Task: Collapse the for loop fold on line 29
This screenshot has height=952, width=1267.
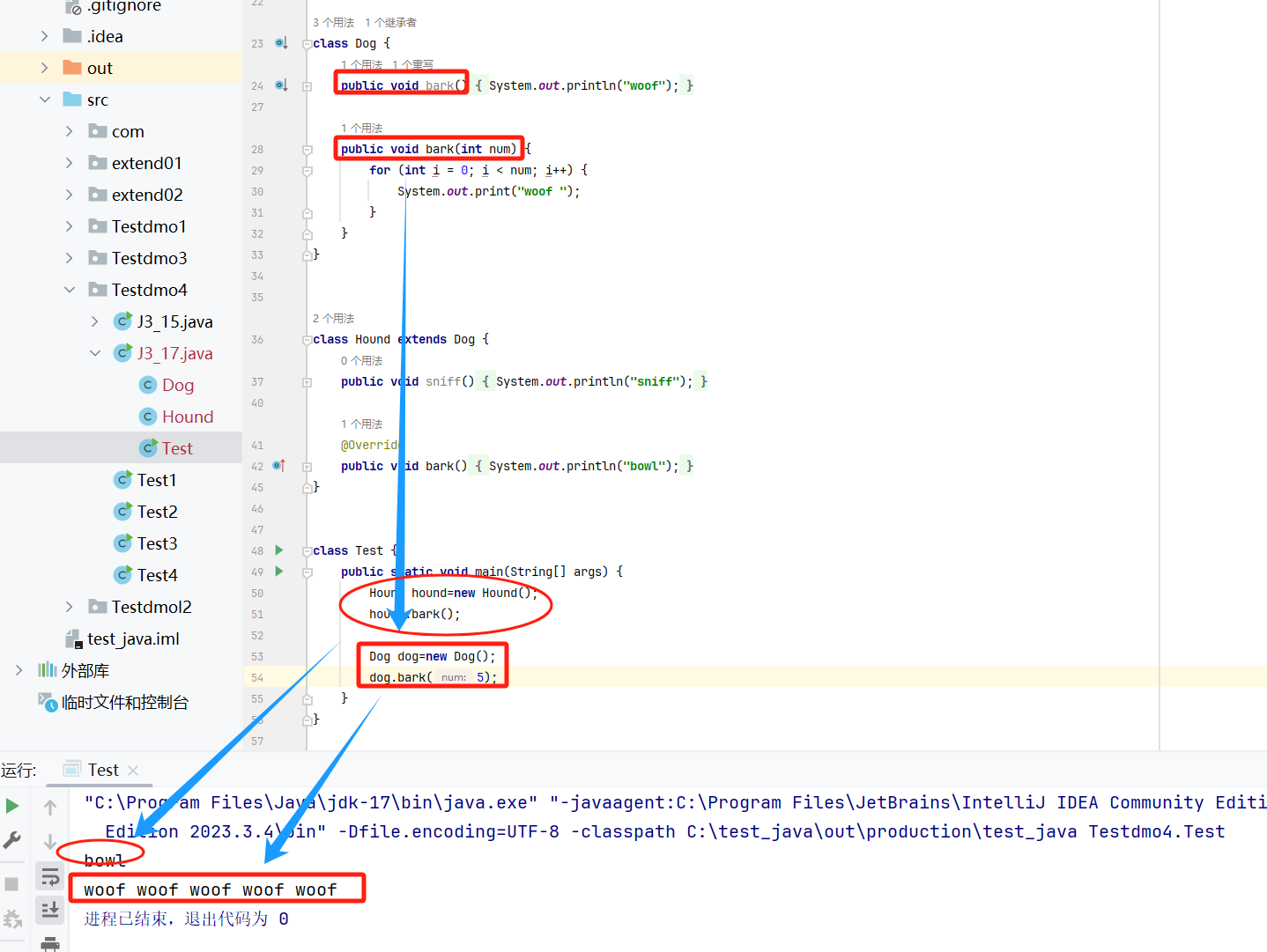Action: (307, 171)
